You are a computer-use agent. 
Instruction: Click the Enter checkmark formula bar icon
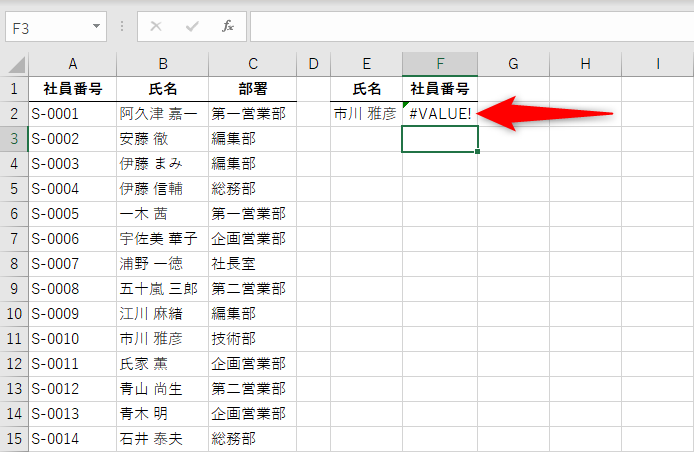pos(192,27)
